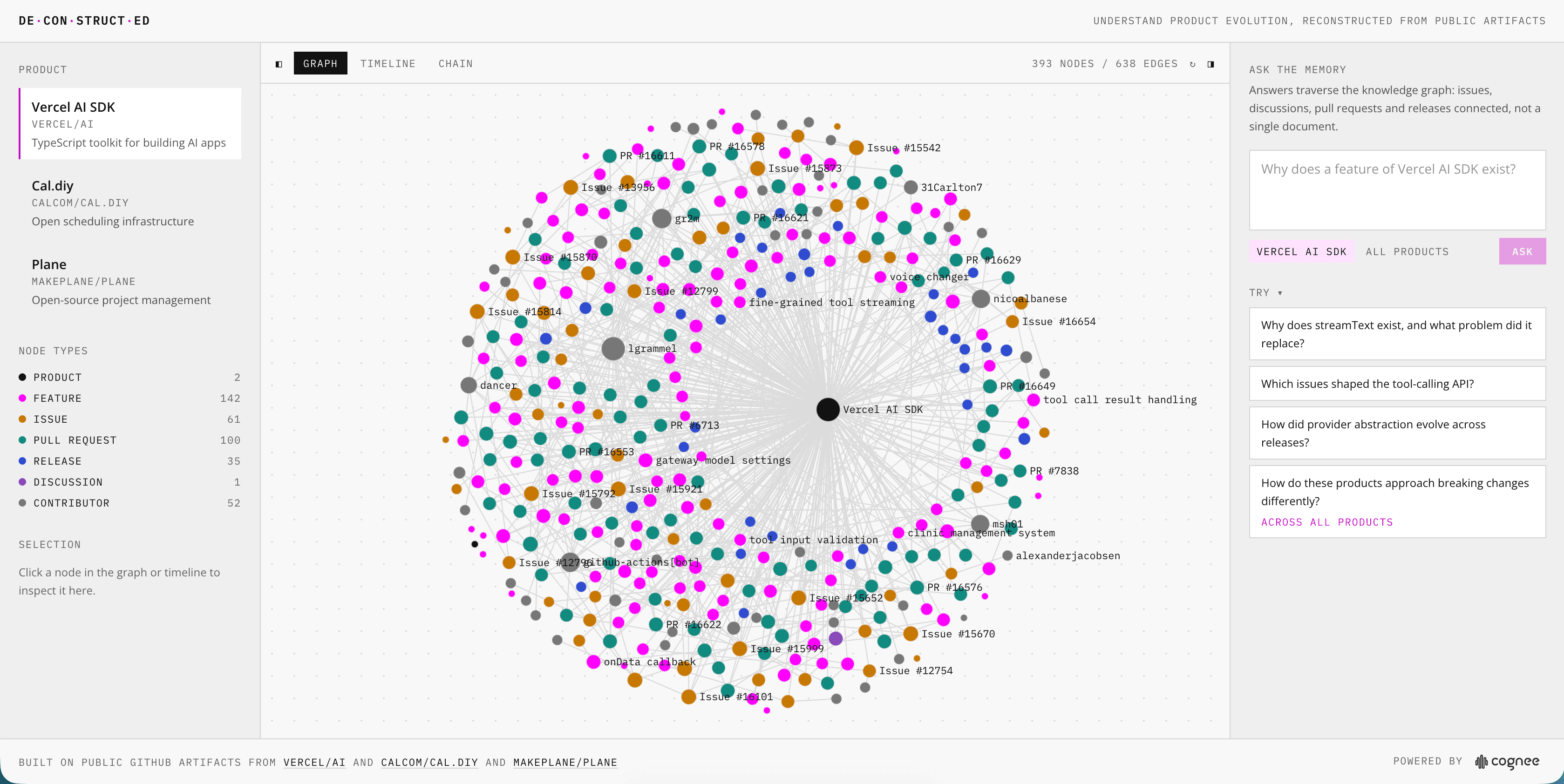Select the alexanderjacobsen contributor node

[x=1007, y=555]
